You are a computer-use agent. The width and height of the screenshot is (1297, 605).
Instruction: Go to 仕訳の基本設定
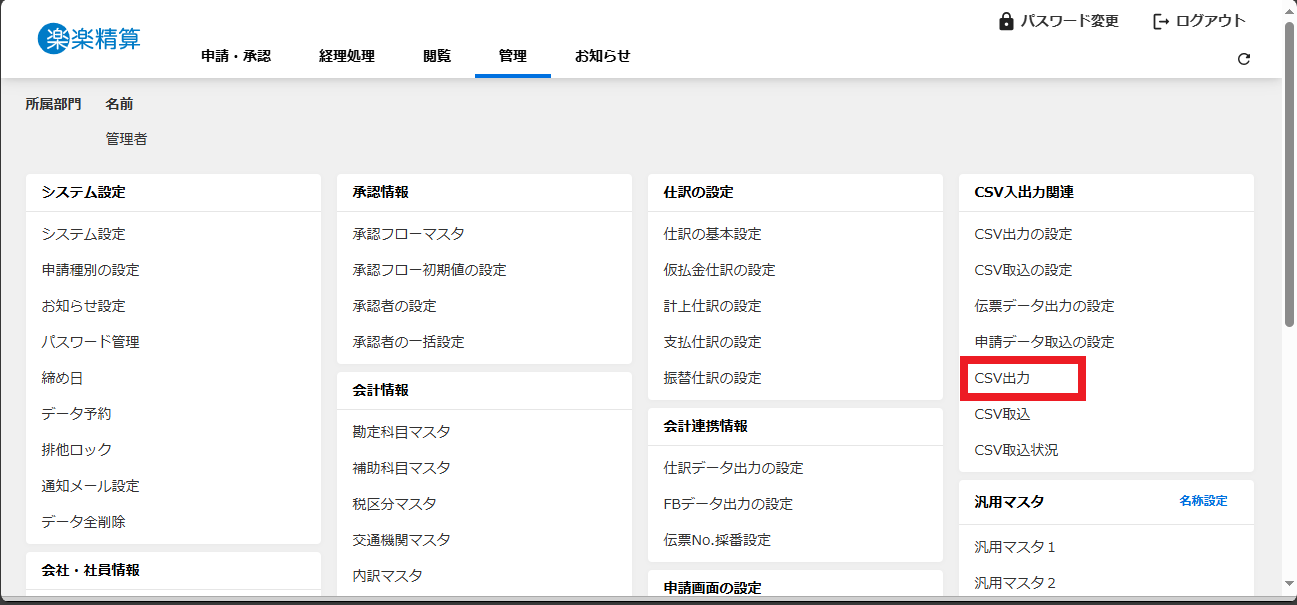coord(712,234)
